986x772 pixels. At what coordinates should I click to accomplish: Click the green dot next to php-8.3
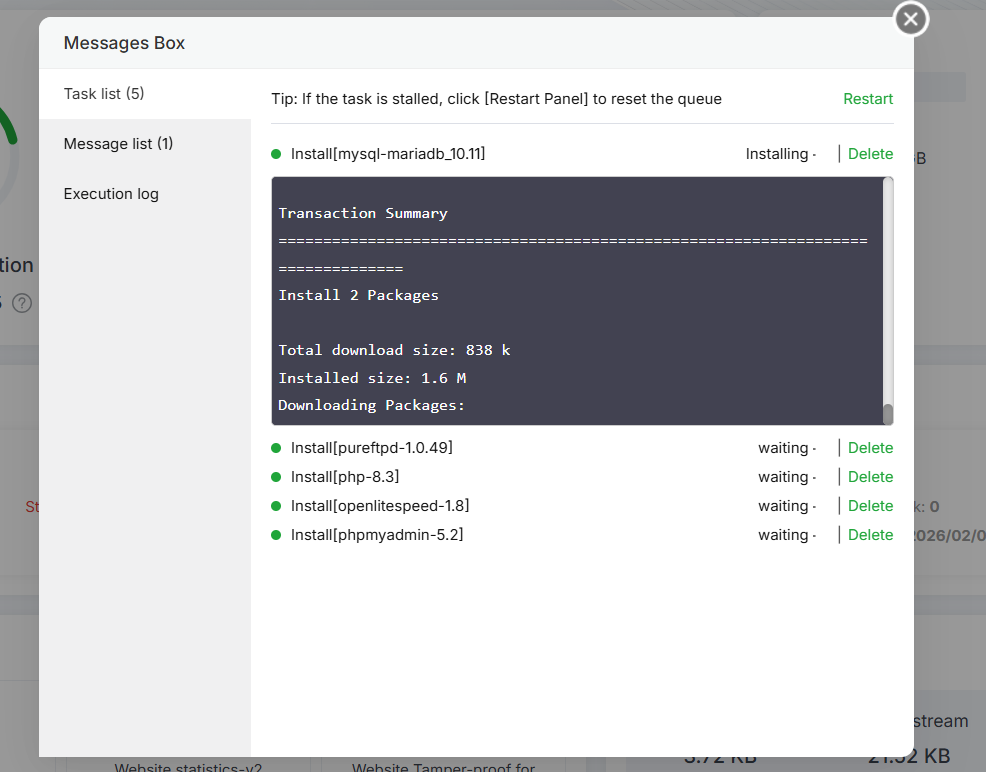(x=276, y=477)
